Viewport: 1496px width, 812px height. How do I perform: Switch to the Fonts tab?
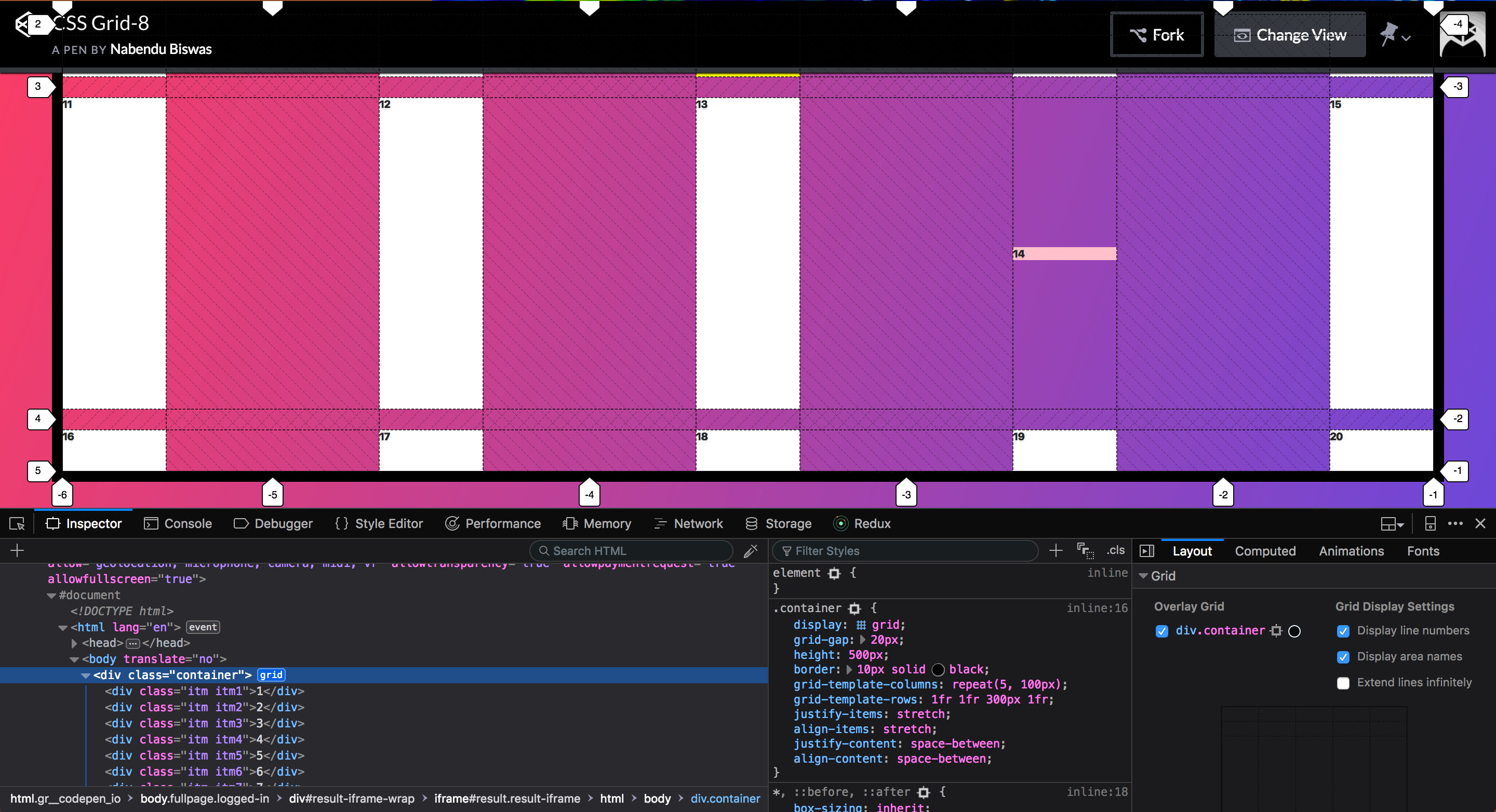(1423, 551)
